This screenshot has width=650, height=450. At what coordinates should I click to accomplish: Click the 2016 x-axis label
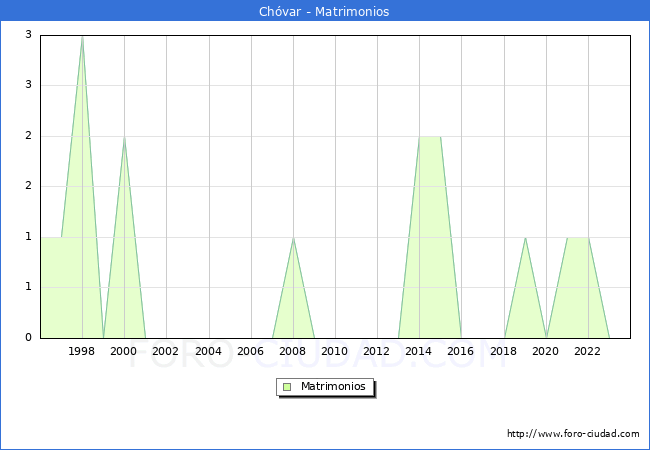click(x=460, y=351)
